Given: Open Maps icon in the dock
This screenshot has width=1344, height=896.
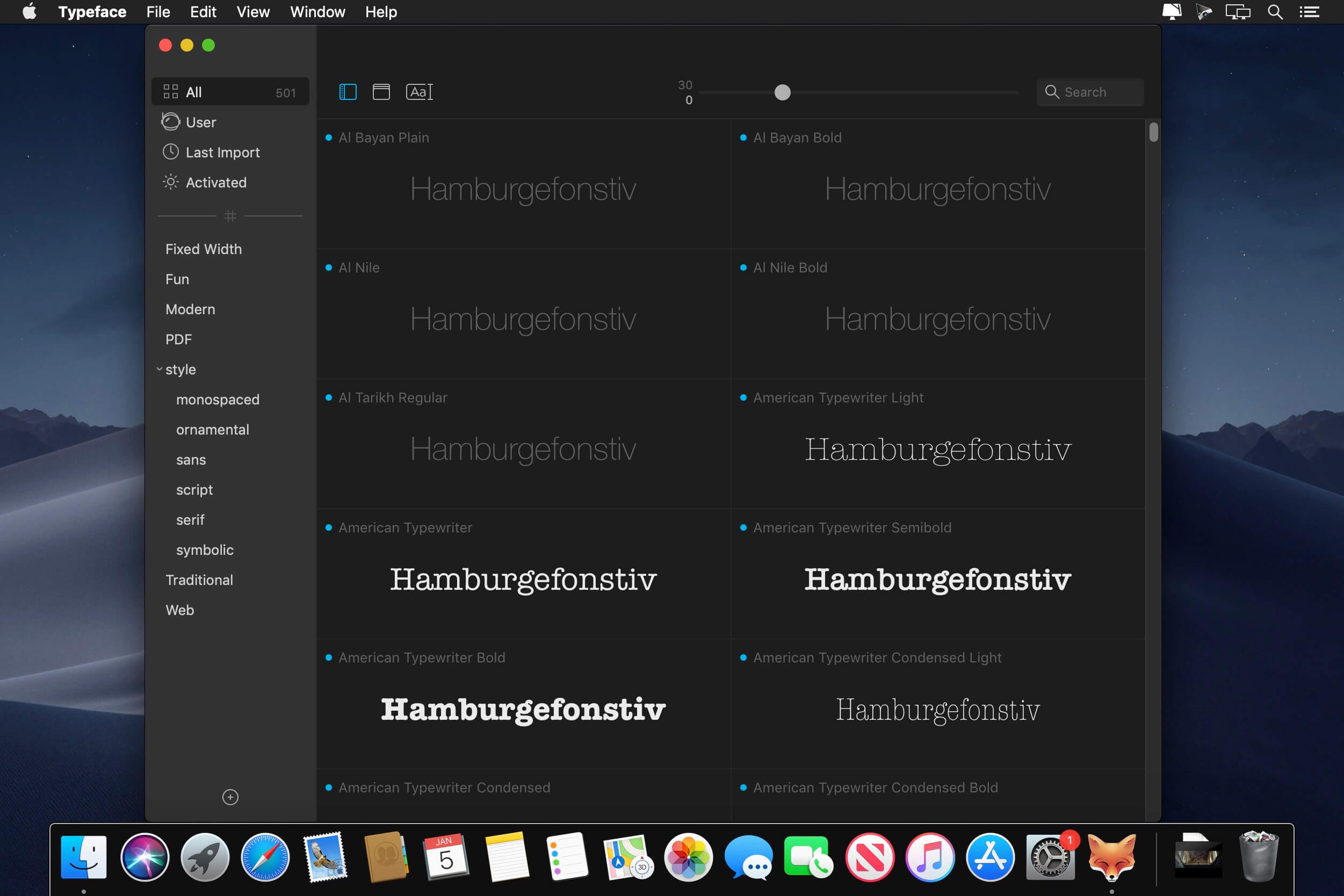Looking at the screenshot, I should 628,857.
